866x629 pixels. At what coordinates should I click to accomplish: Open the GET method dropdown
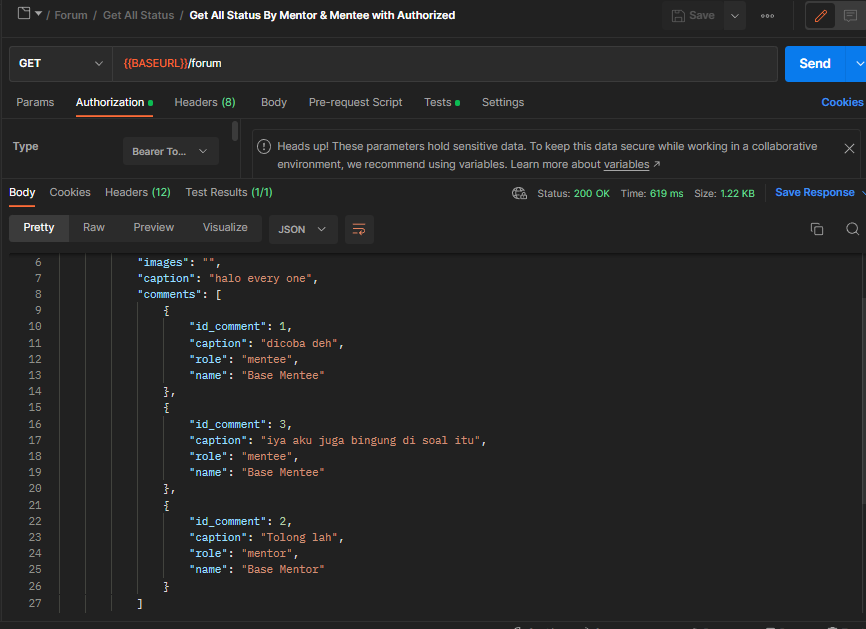[60, 63]
